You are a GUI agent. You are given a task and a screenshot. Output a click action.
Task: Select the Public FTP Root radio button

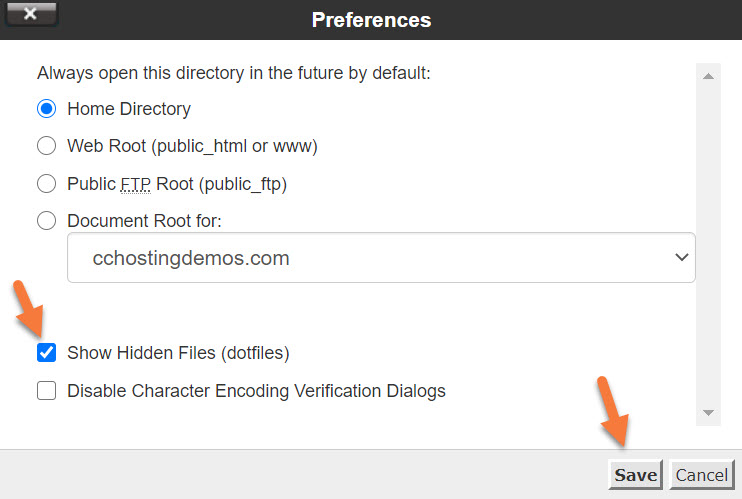coord(46,184)
